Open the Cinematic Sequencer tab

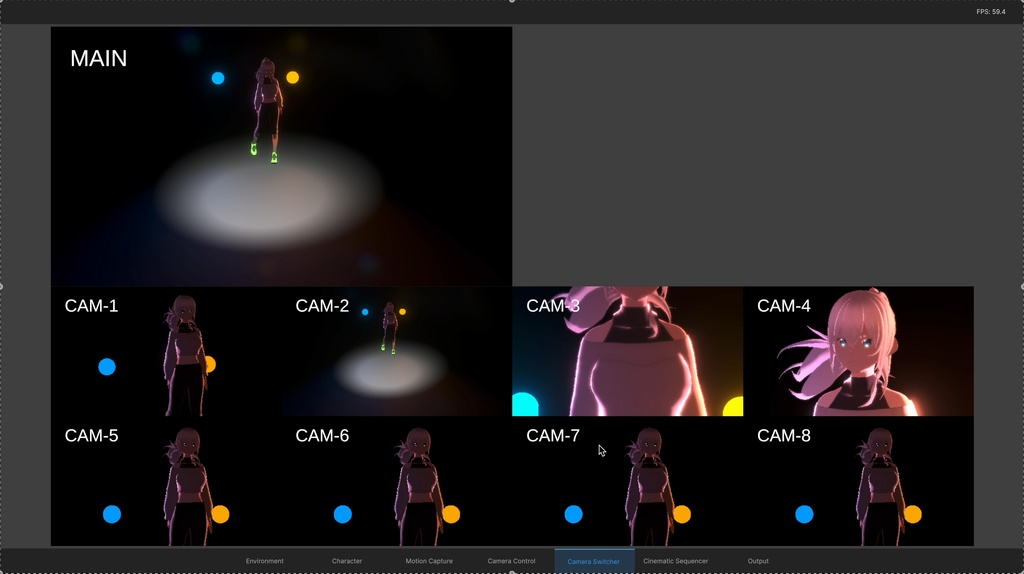[x=675, y=561]
